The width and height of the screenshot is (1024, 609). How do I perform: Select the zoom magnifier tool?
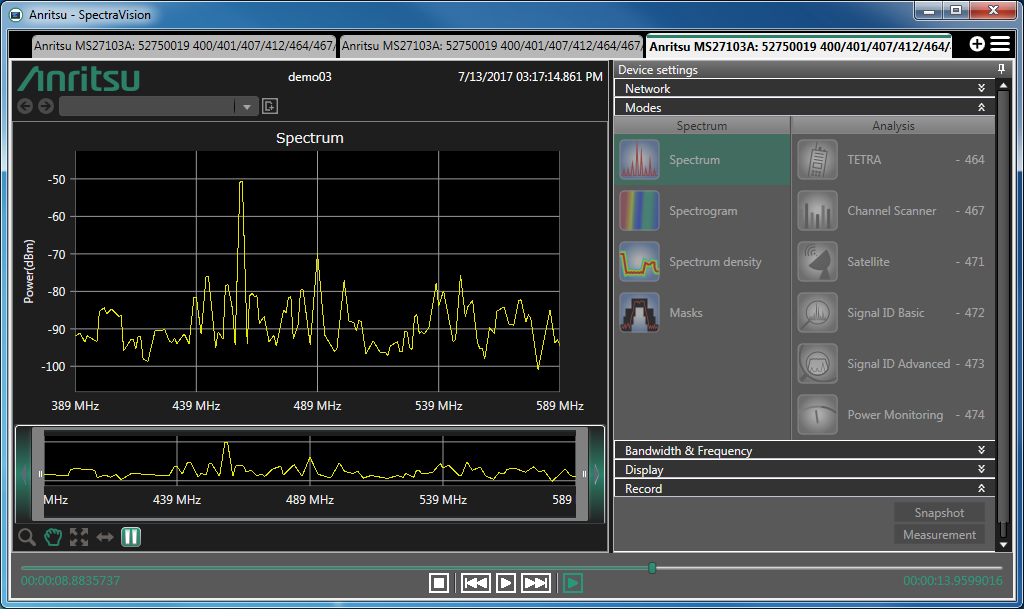pos(27,537)
